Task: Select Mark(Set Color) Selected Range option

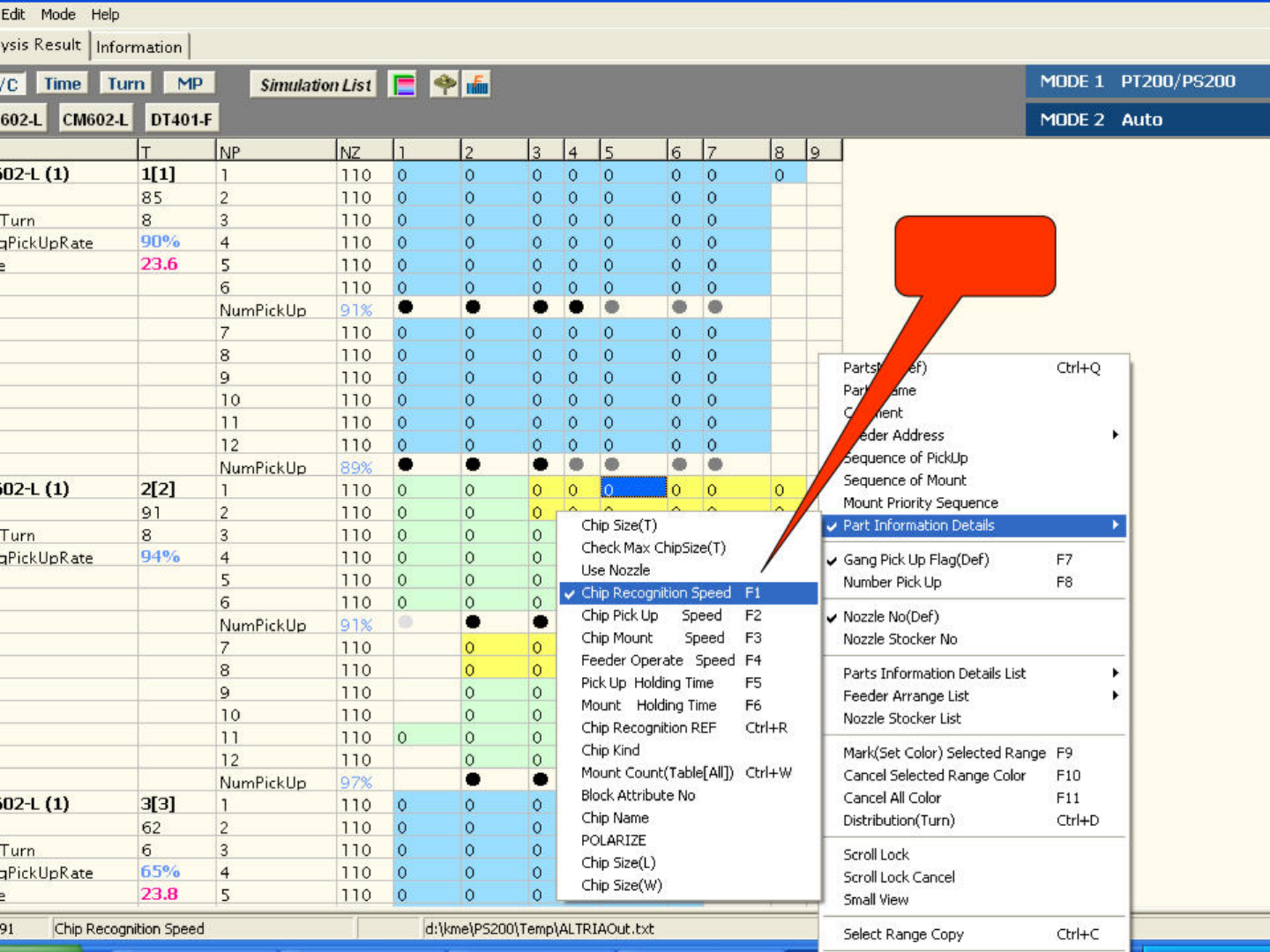Action: (x=944, y=753)
